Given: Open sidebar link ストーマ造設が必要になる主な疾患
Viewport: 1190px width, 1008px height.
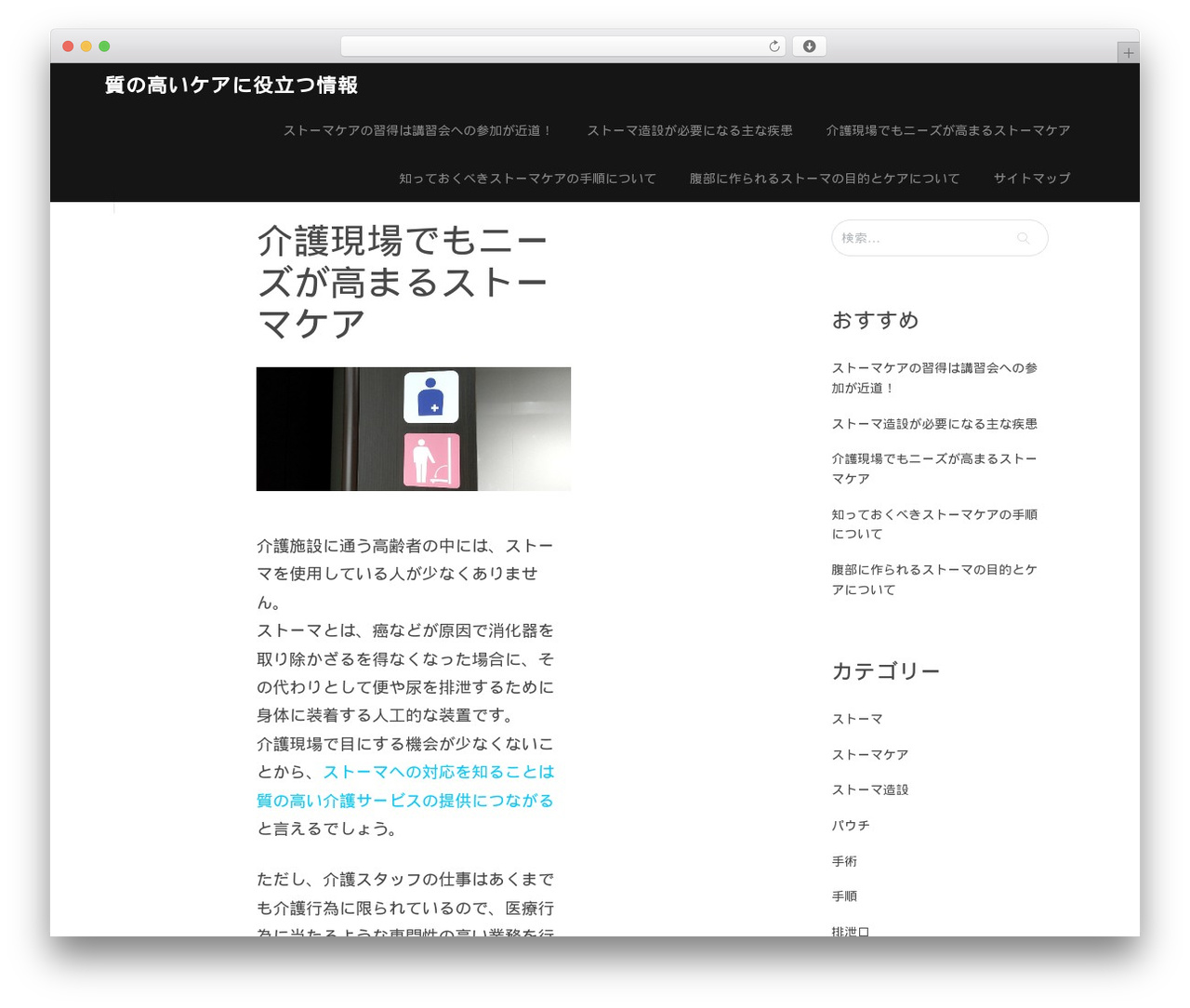Looking at the screenshot, I should [x=934, y=424].
